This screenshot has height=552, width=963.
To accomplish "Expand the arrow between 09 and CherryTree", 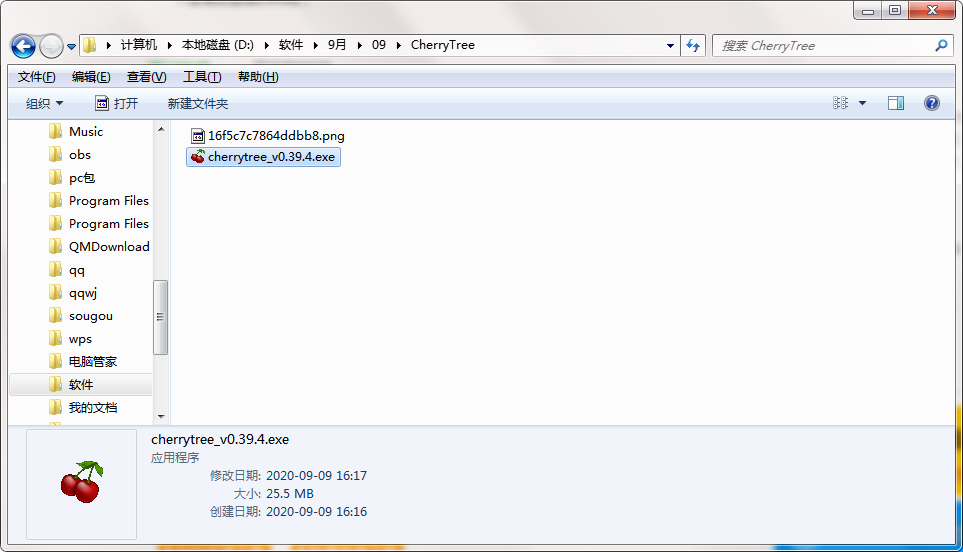I will point(399,45).
